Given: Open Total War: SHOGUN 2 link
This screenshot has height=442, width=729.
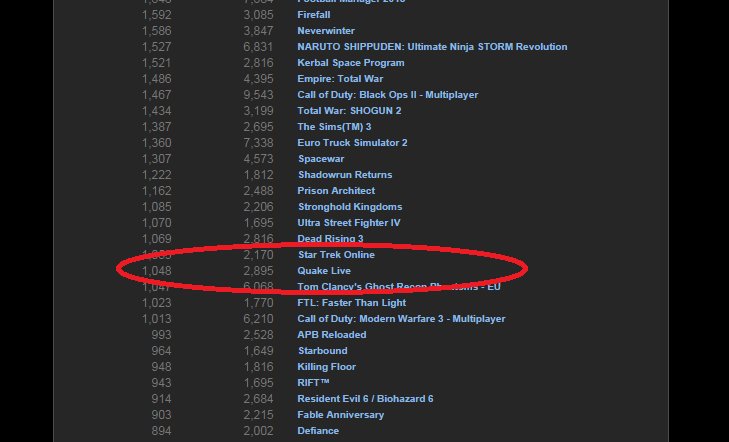Looking at the screenshot, I should coord(349,111).
